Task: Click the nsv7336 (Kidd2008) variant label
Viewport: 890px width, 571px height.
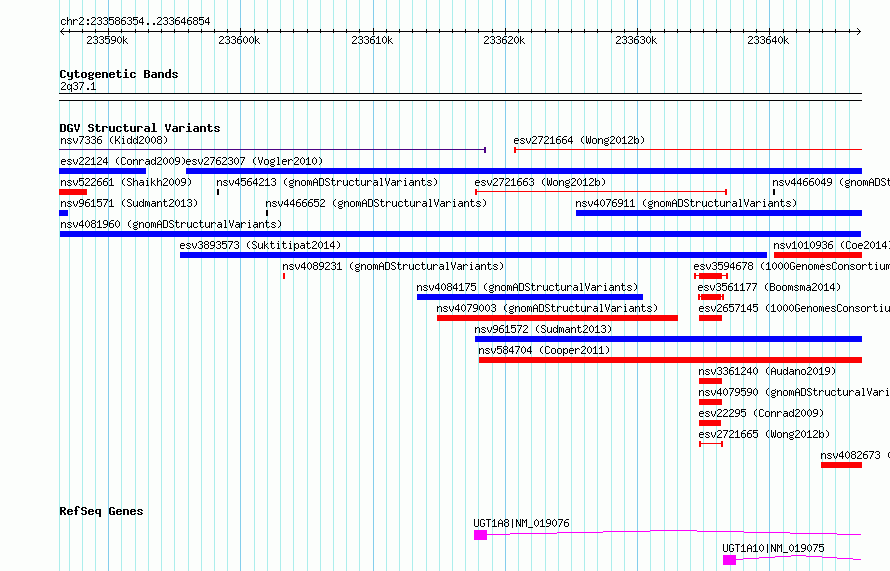Action: click(x=114, y=140)
